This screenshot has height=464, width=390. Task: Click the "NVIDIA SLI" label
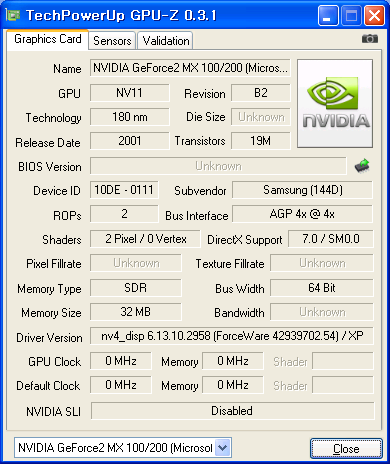point(54,412)
